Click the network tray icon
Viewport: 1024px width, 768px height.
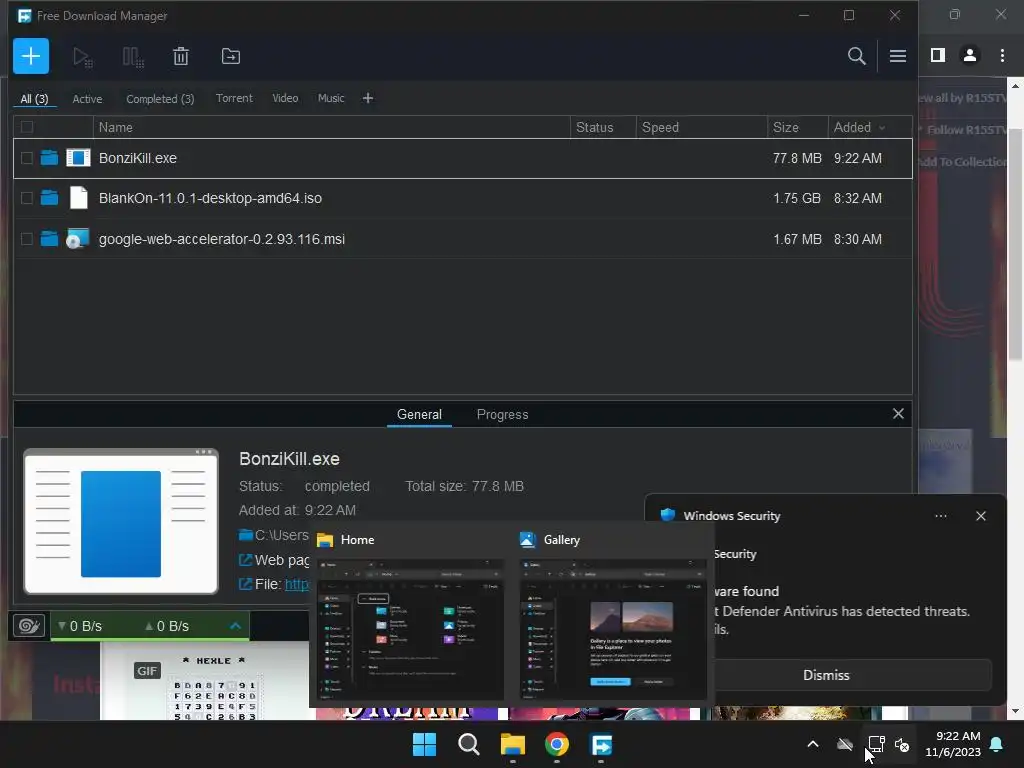tap(876, 744)
